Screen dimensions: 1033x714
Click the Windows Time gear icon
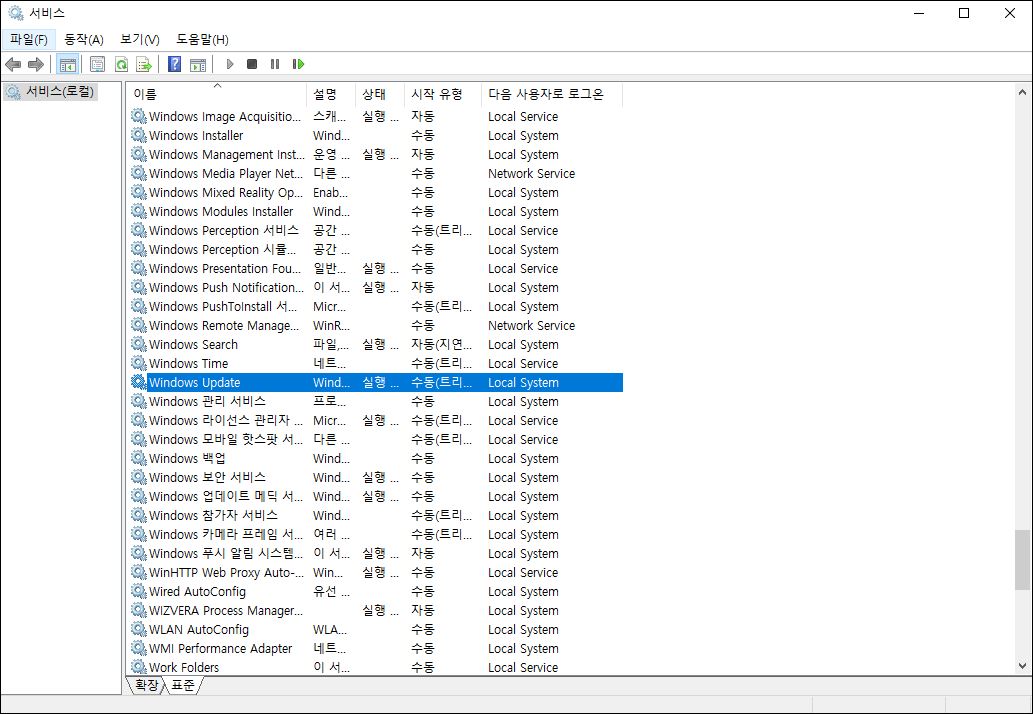[x=138, y=363]
